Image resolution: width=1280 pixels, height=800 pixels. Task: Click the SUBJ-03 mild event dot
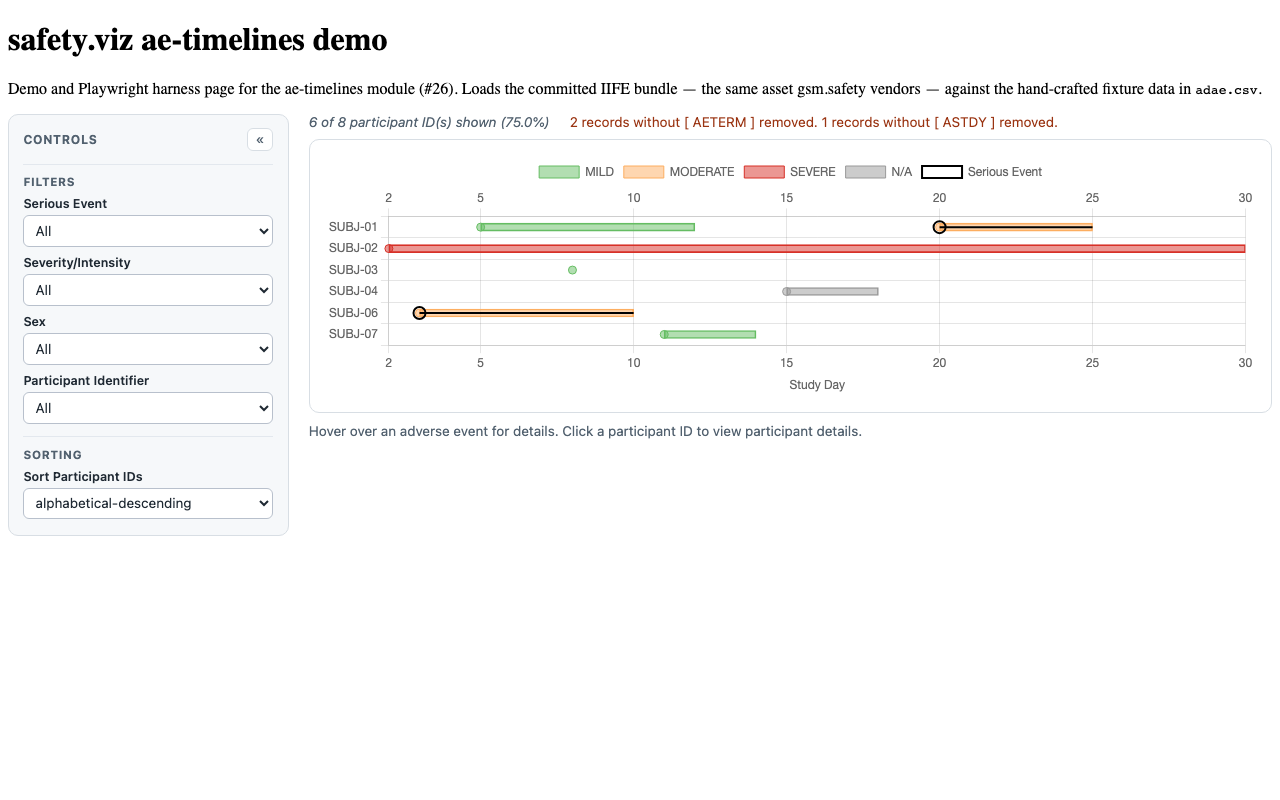(x=572, y=270)
